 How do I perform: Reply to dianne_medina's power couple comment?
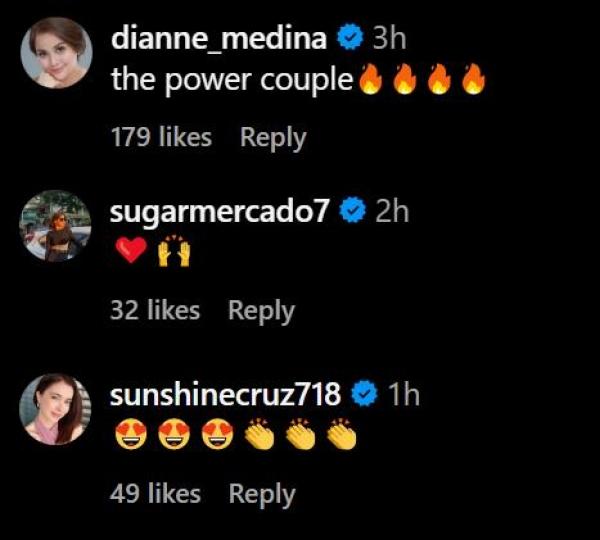(x=273, y=138)
